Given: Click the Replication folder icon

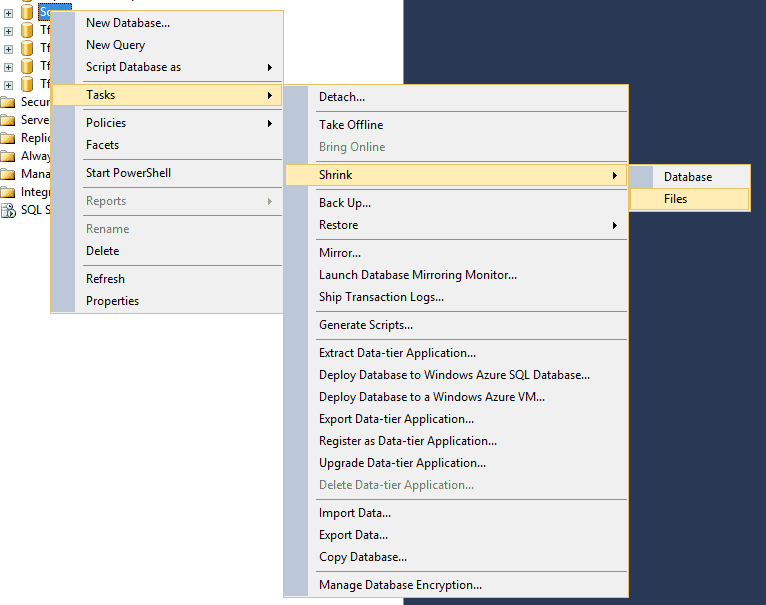Looking at the screenshot, I should [x=8, y=138].
